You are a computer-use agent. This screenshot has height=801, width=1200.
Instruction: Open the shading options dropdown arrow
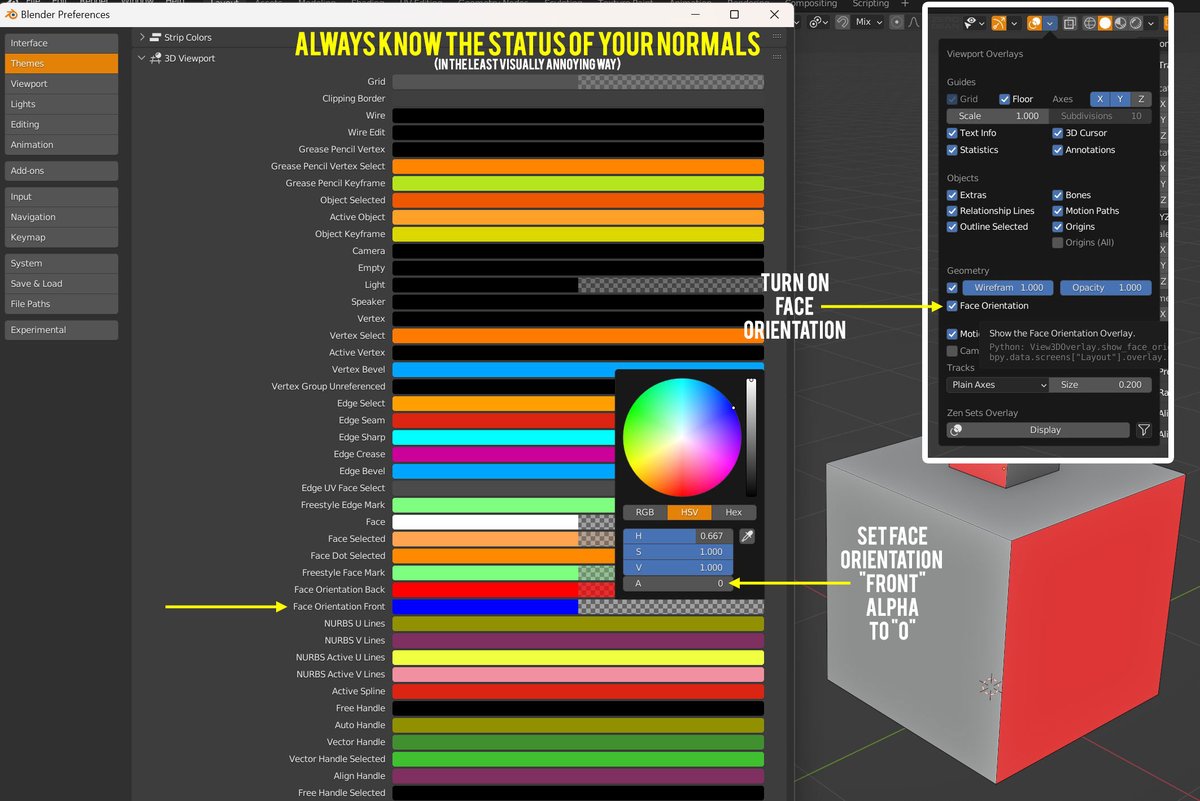[x=1151, y=23]
